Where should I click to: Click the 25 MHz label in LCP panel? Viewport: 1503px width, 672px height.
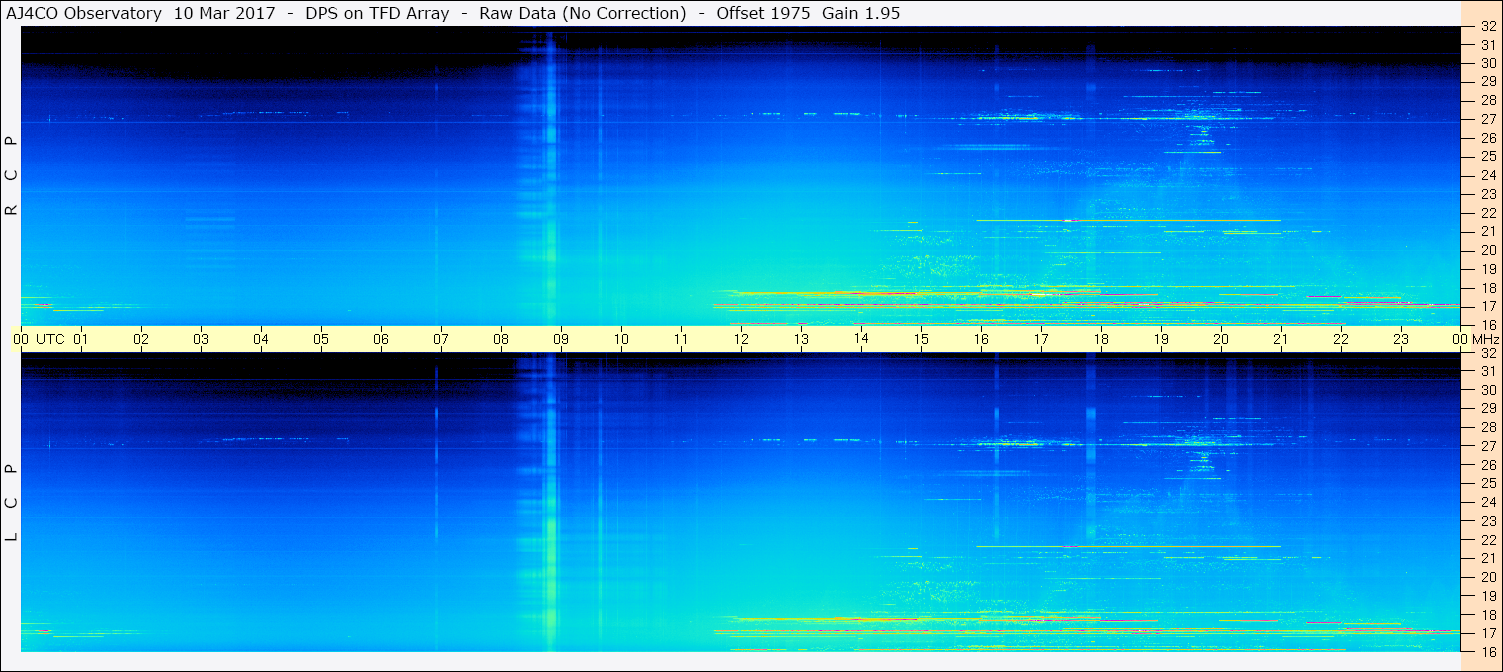click(1487, 483)
